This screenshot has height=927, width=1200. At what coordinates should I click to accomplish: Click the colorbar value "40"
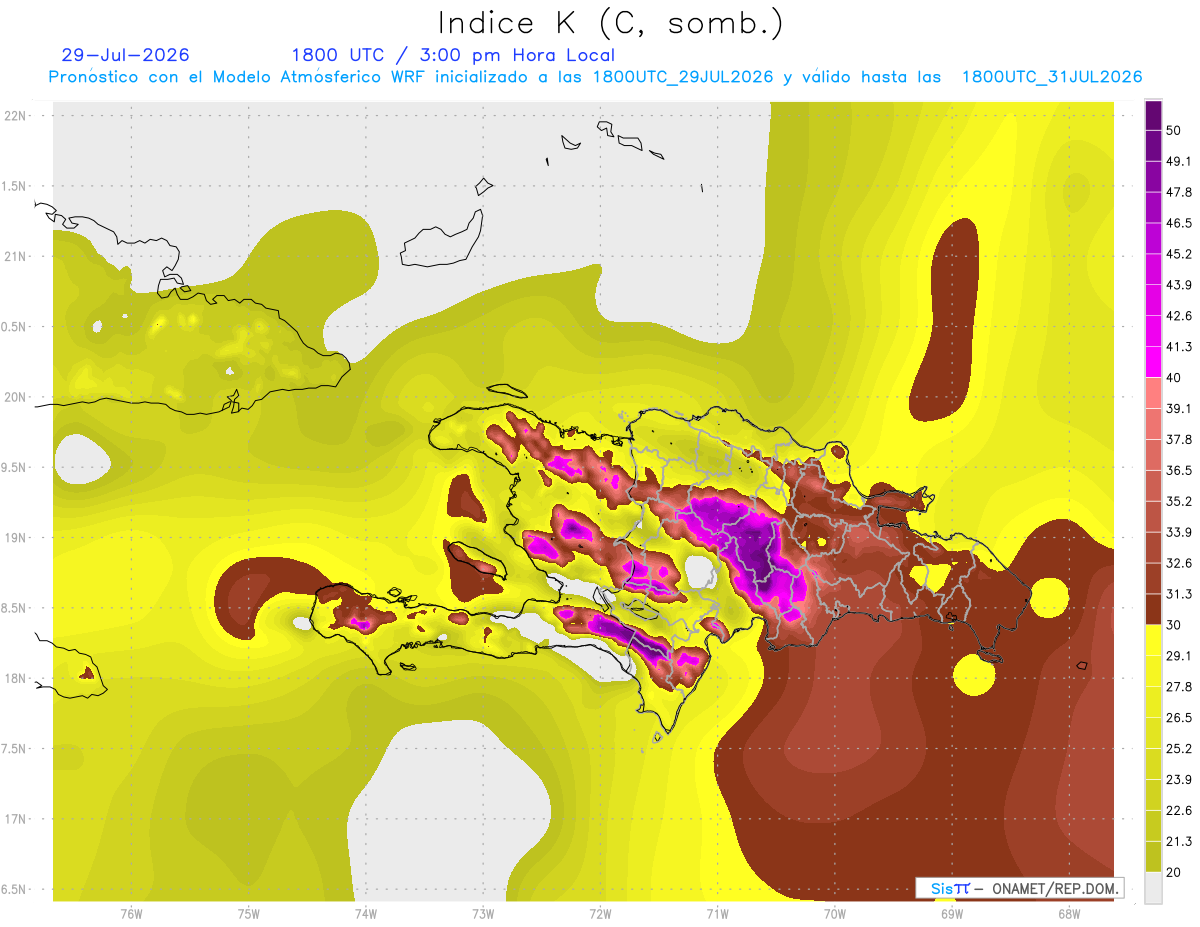click(1174, 378)
